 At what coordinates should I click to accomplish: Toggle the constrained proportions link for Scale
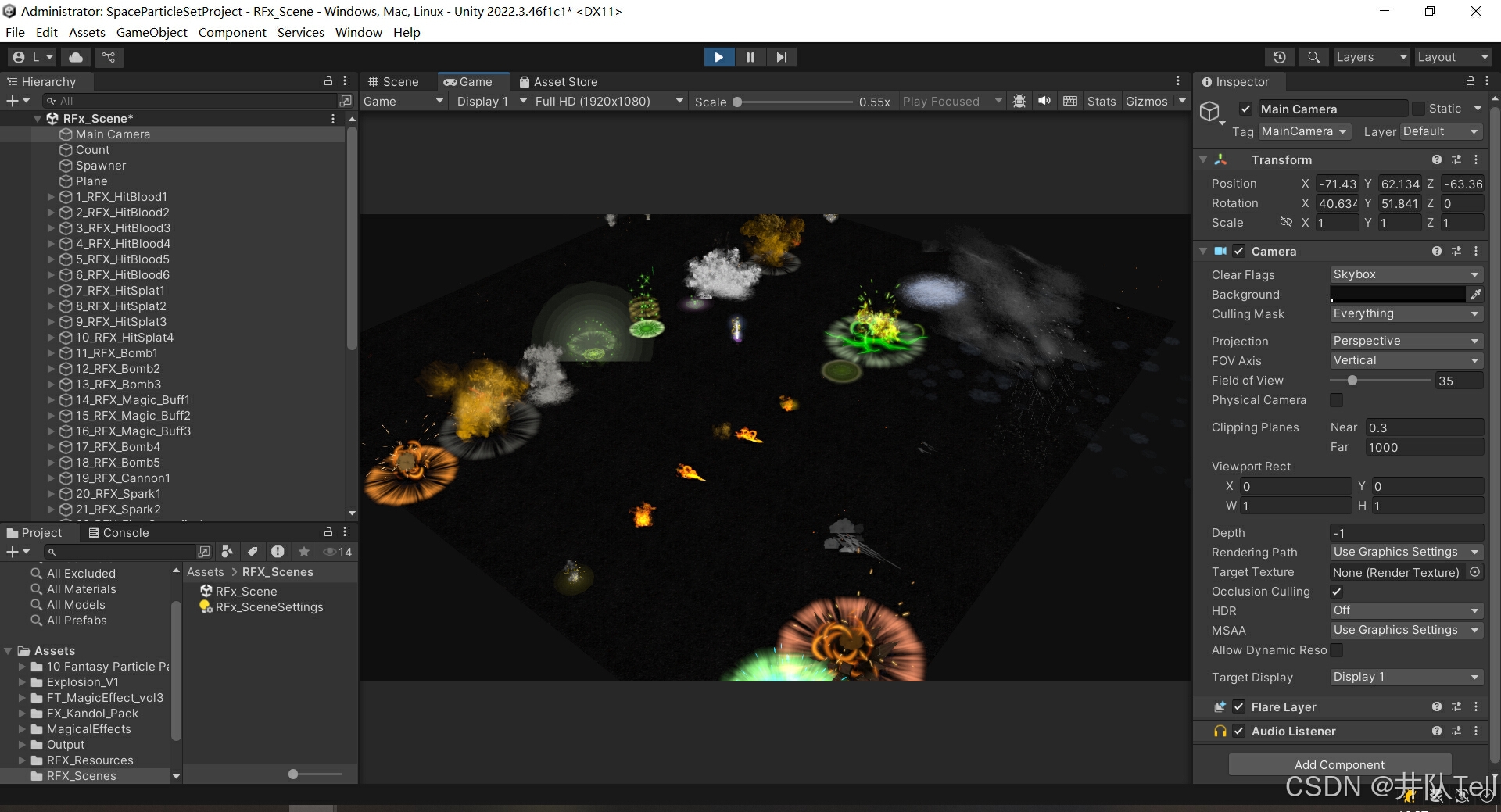pos(1286,223)
